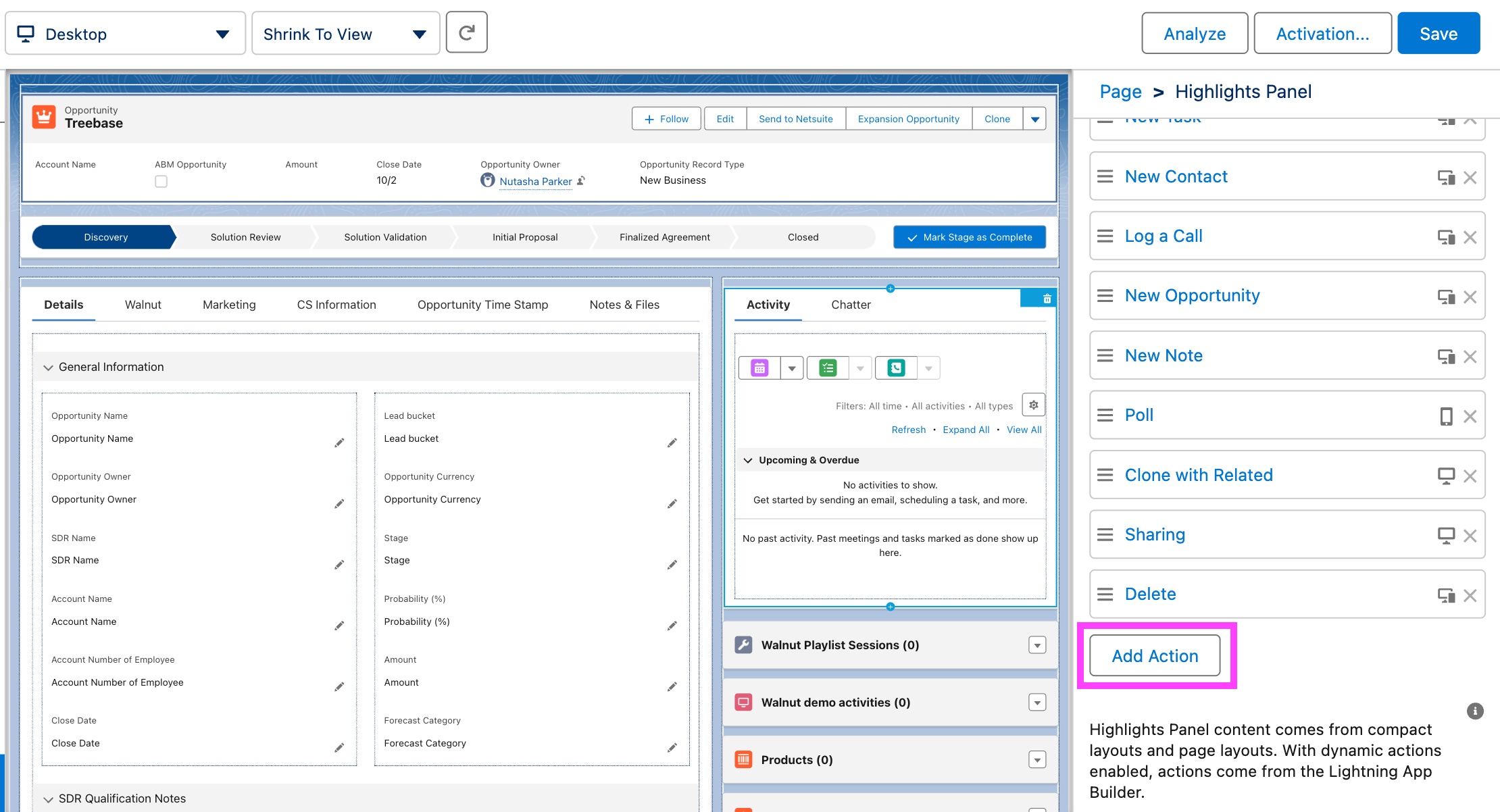Click the Log a Call phone icon
Image resolution: width=1500 pixels, height=812 pixels.
pos(896,368)
